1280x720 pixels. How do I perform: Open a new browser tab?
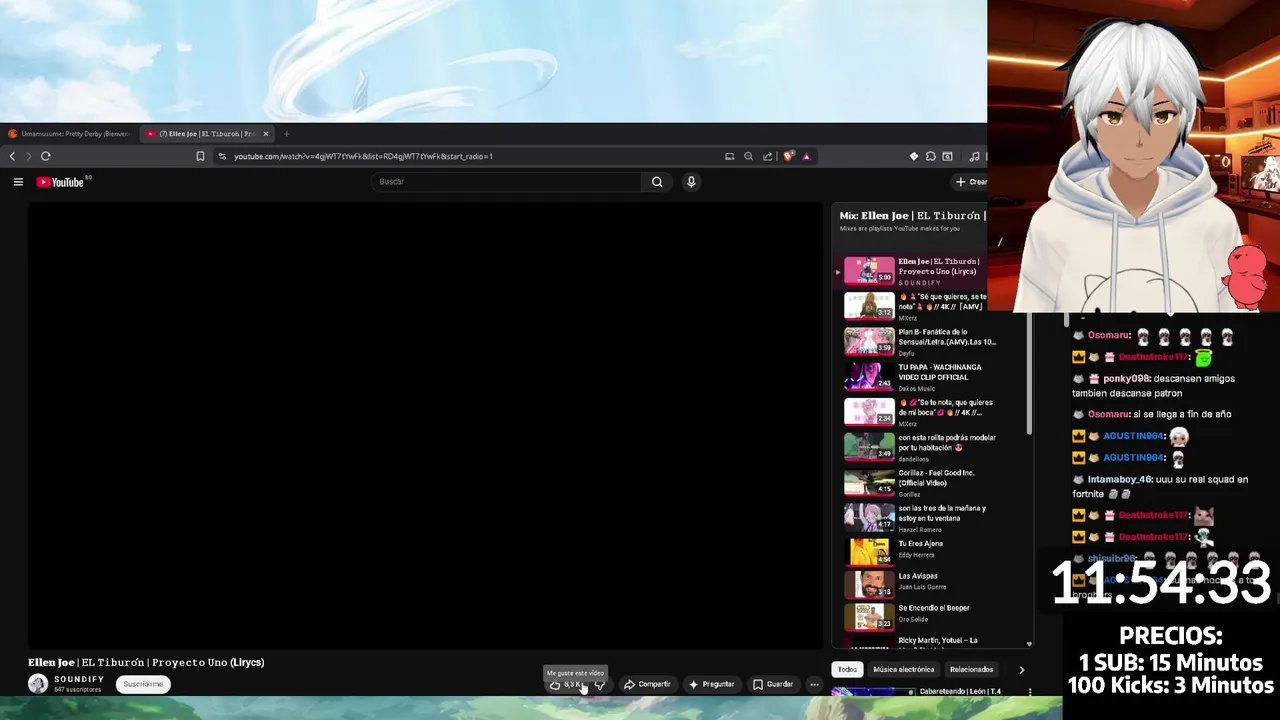(287, 134)
